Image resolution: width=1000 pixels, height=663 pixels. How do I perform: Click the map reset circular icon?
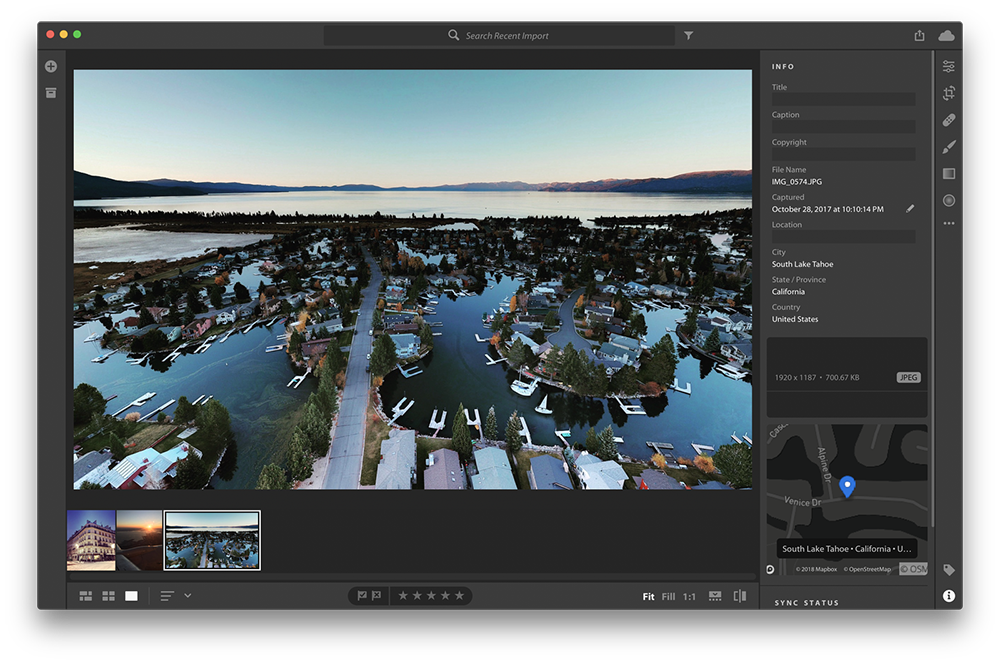tap(770, 569)
